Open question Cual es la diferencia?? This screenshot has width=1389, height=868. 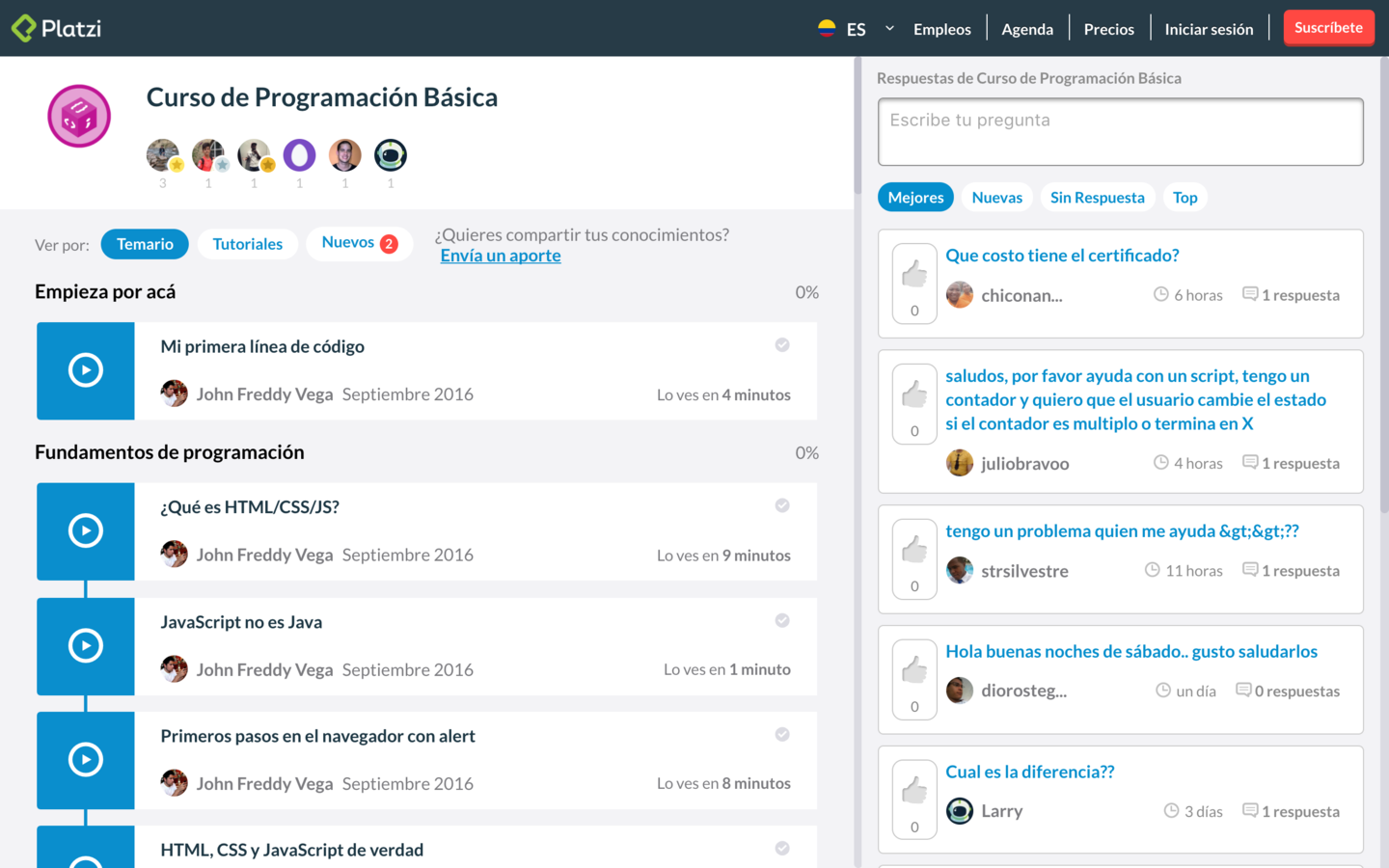pos(1029,773)
